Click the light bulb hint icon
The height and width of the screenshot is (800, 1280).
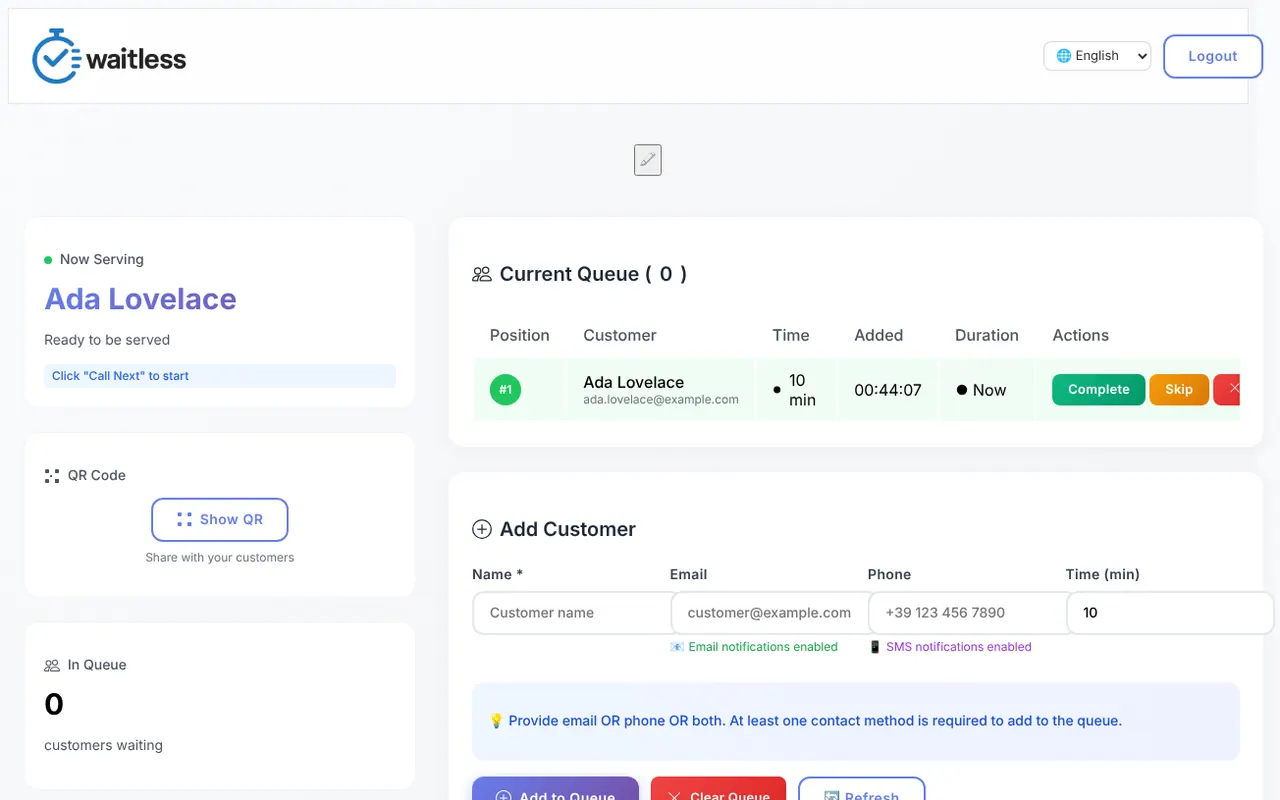[496, 720]
